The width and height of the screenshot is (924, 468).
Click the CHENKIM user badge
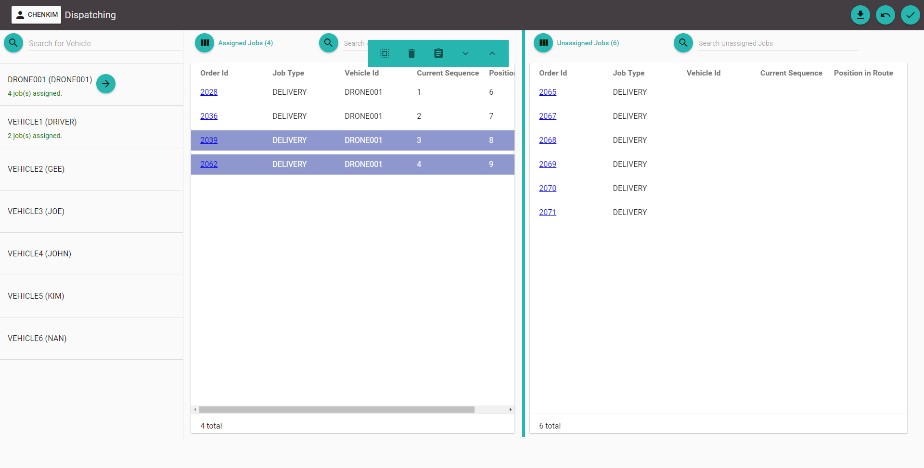(37, 15)
